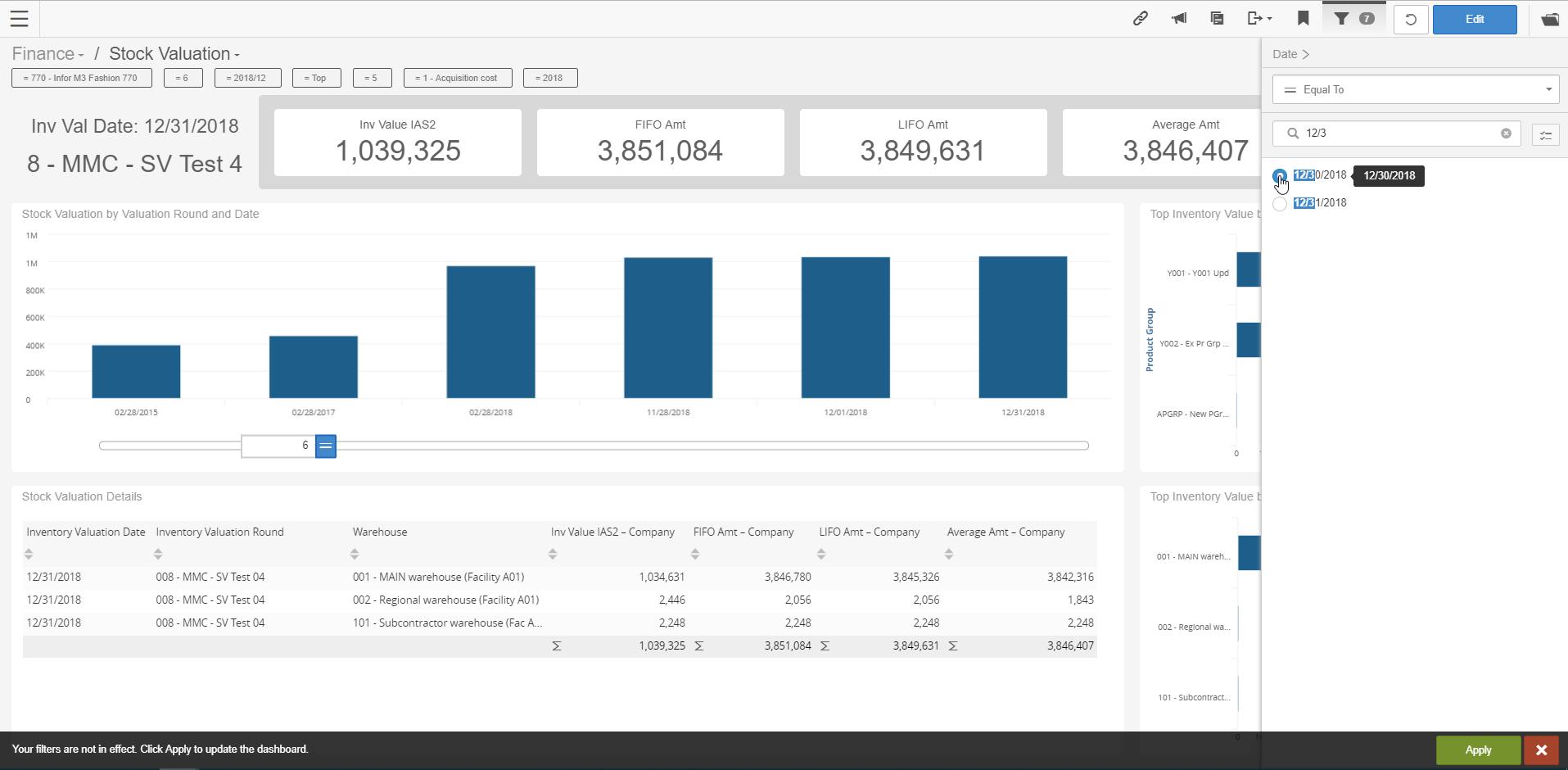This screenshot has height=770, width=1568.
Task: Open the export dropdown icon
Action: coord(1259,18)
